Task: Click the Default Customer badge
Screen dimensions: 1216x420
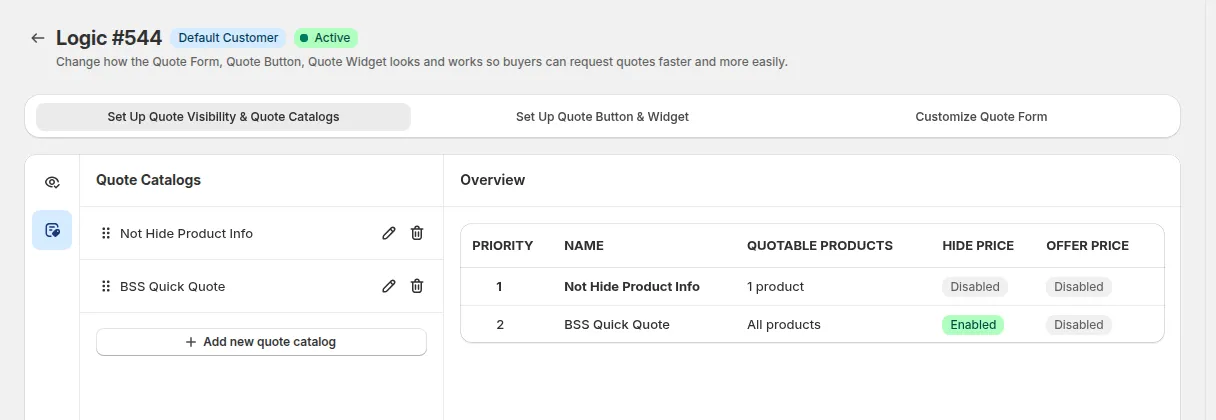Action: (x=228, y=38)
